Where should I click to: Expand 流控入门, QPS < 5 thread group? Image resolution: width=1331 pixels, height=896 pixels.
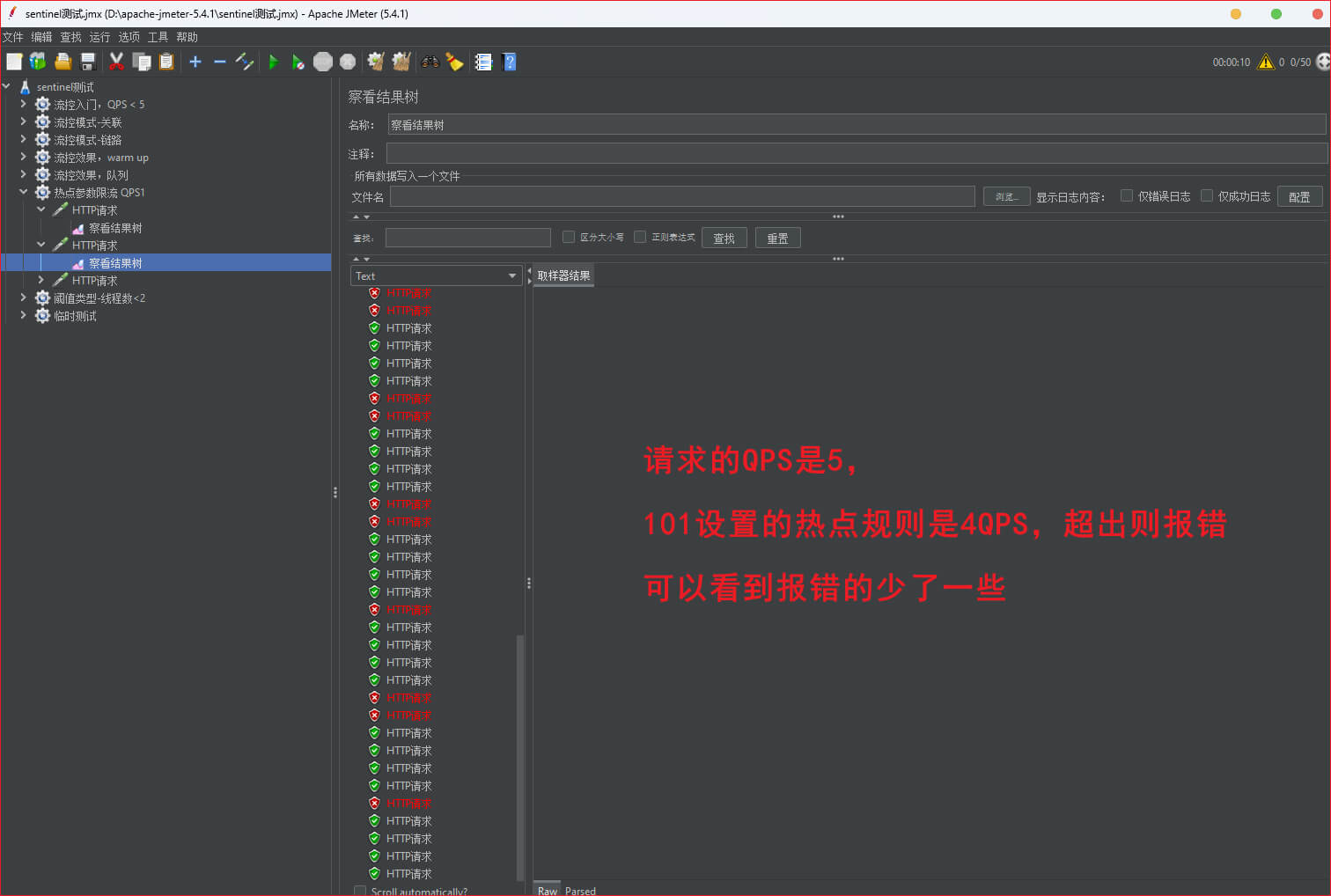point(23,104)
